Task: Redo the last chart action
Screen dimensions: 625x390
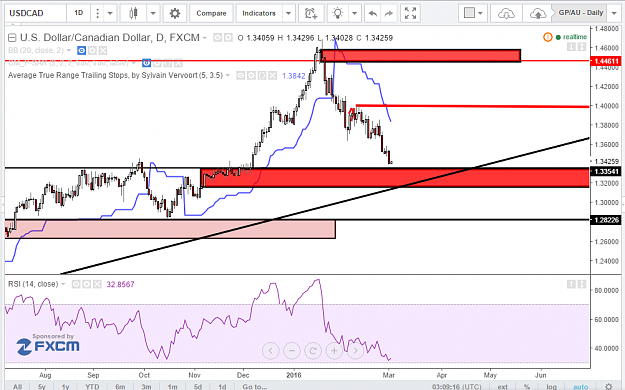Action: point(389,13)
